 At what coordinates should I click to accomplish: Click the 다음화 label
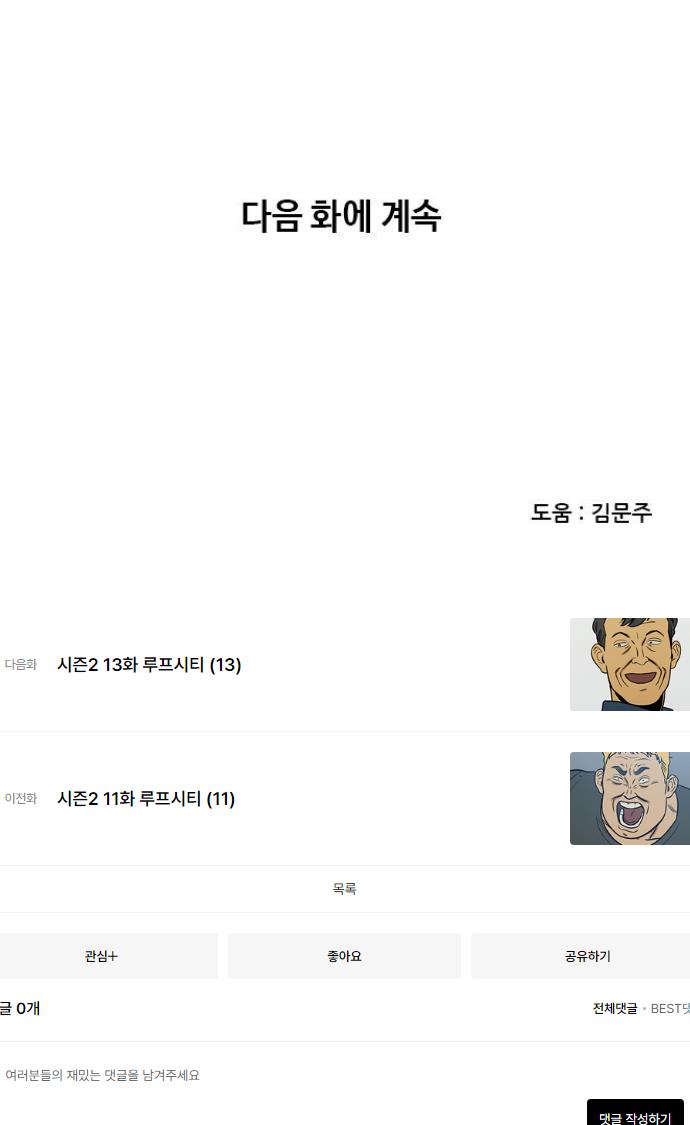click(x=21, y=664)
